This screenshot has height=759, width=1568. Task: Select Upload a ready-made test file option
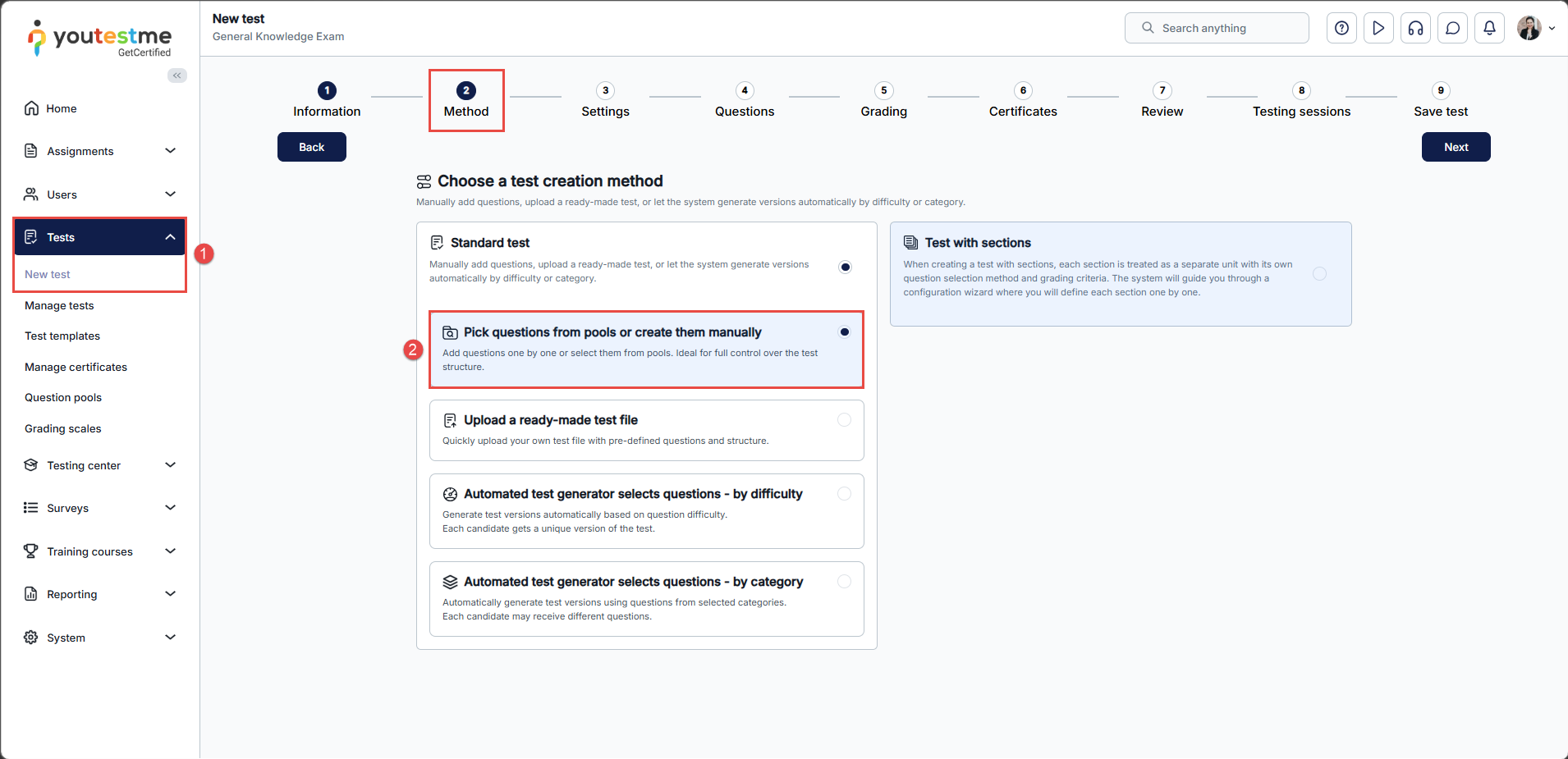[844, 420]
